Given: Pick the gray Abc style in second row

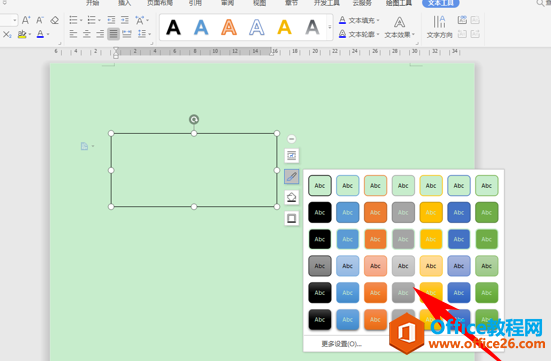Looking at the screenshot, I should (x=403, y=212).
